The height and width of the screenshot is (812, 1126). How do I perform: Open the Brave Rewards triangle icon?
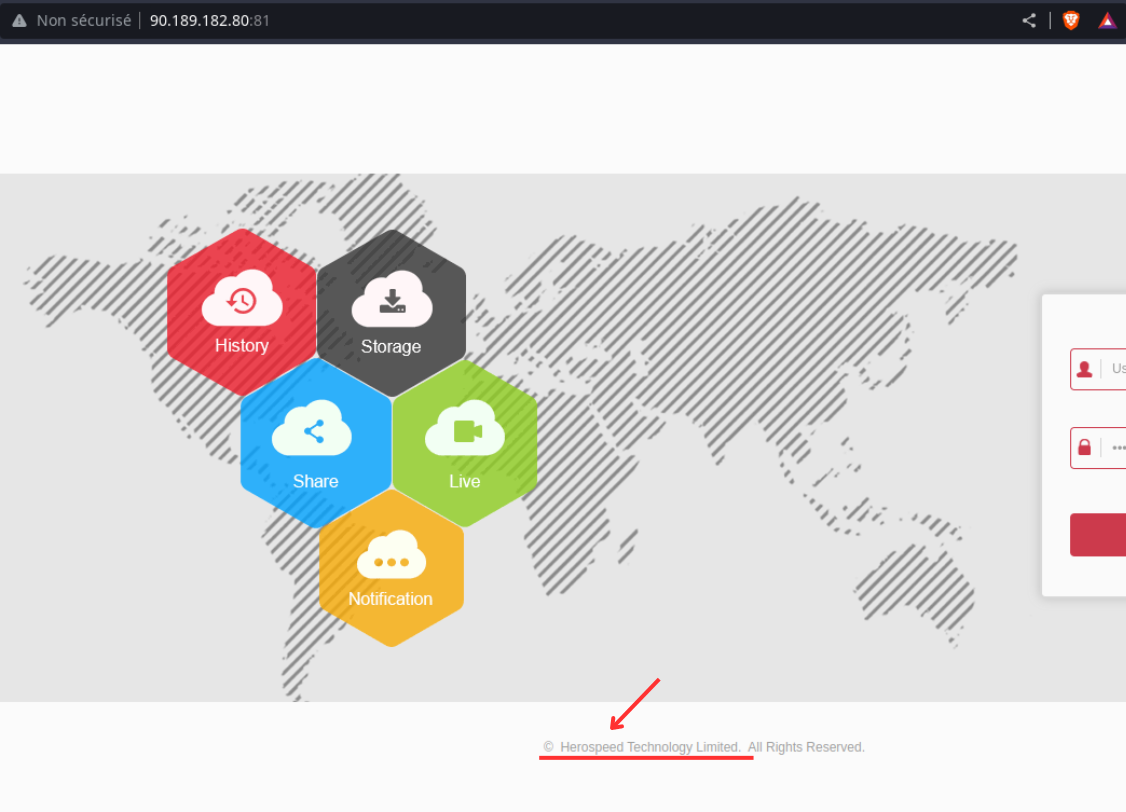[1107, 20]
